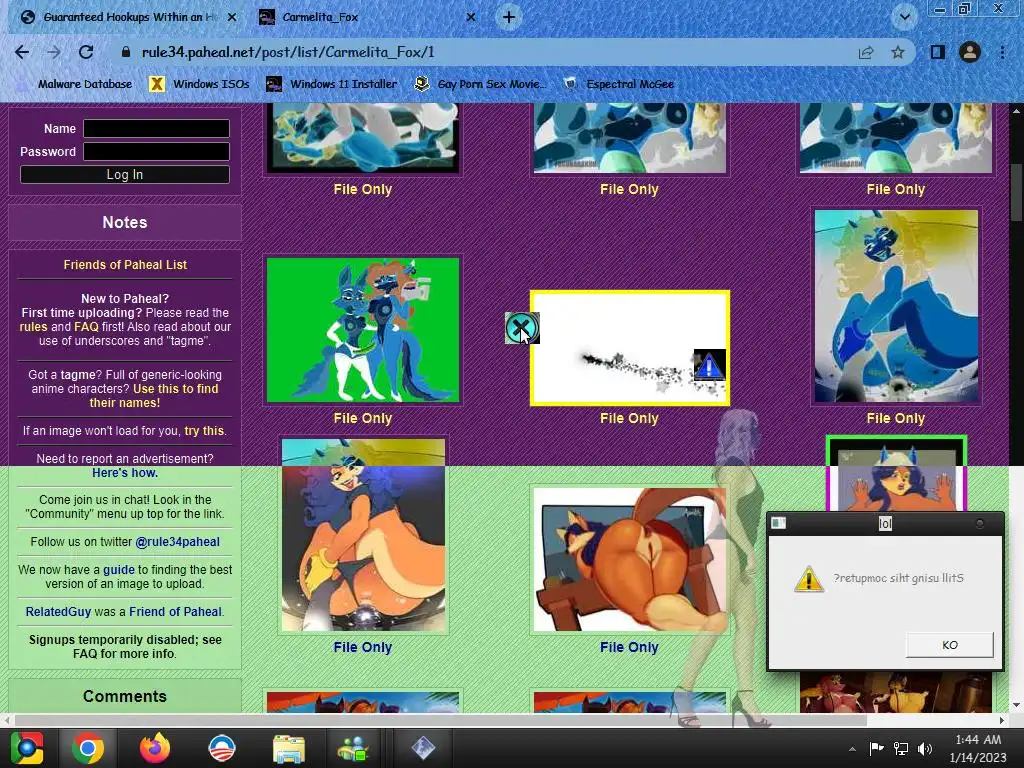Show hidden system tray icons
The height and width of the screenshot is (768, 1024).
point(852,749)
